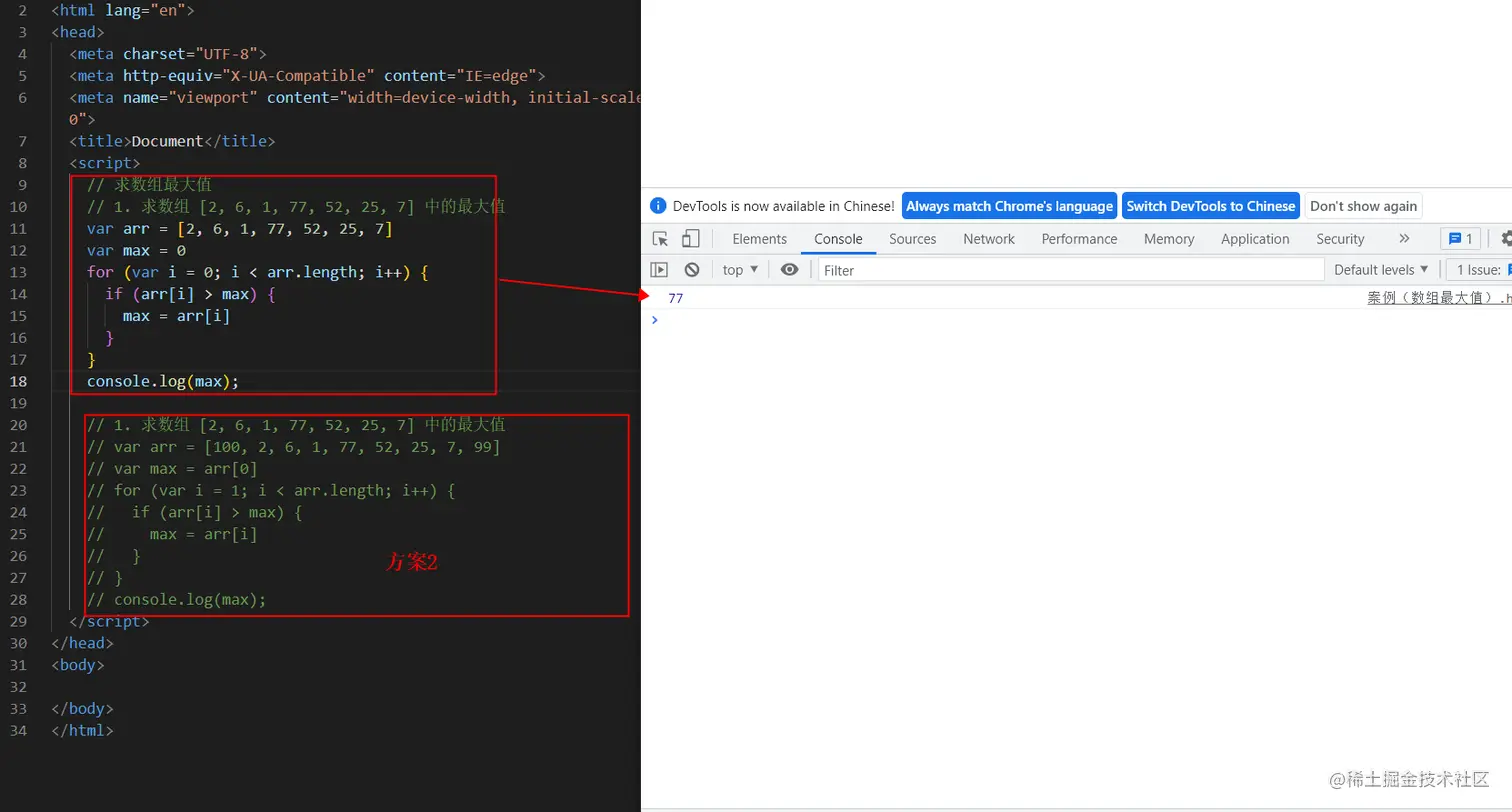Image resolution: width=1512 pixels, height=812 pixels.
Task: Click the closing </script> tag line
Action: [110, 622]
